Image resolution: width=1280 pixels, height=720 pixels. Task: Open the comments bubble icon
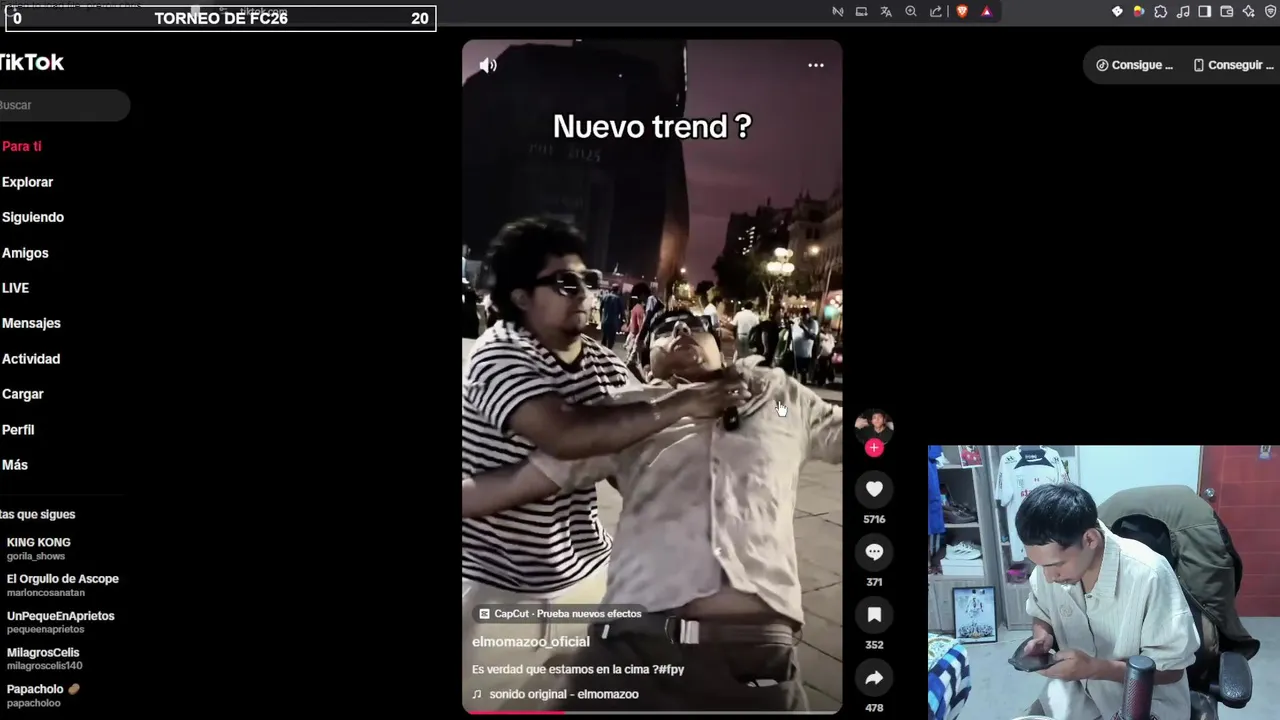pyautogui.click(x=874, y=552)
